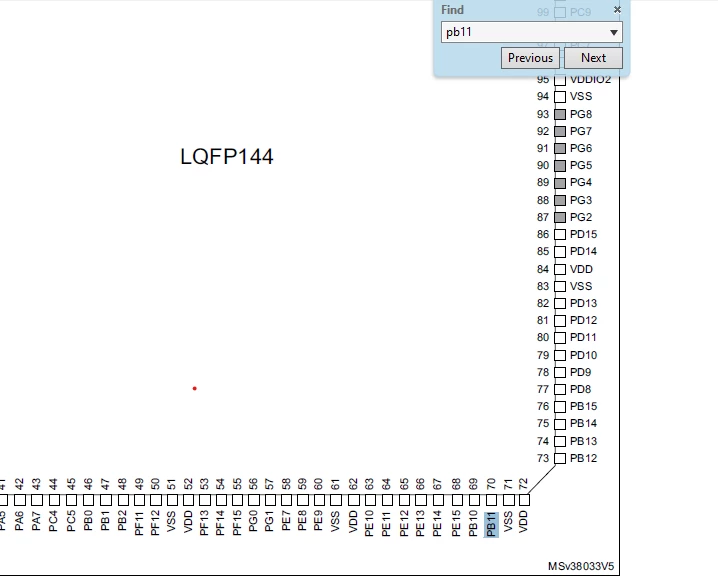This screenshot has width=718, height=586.
Task: Click the PG2 pin label
Action: click(x=581, y=217)
